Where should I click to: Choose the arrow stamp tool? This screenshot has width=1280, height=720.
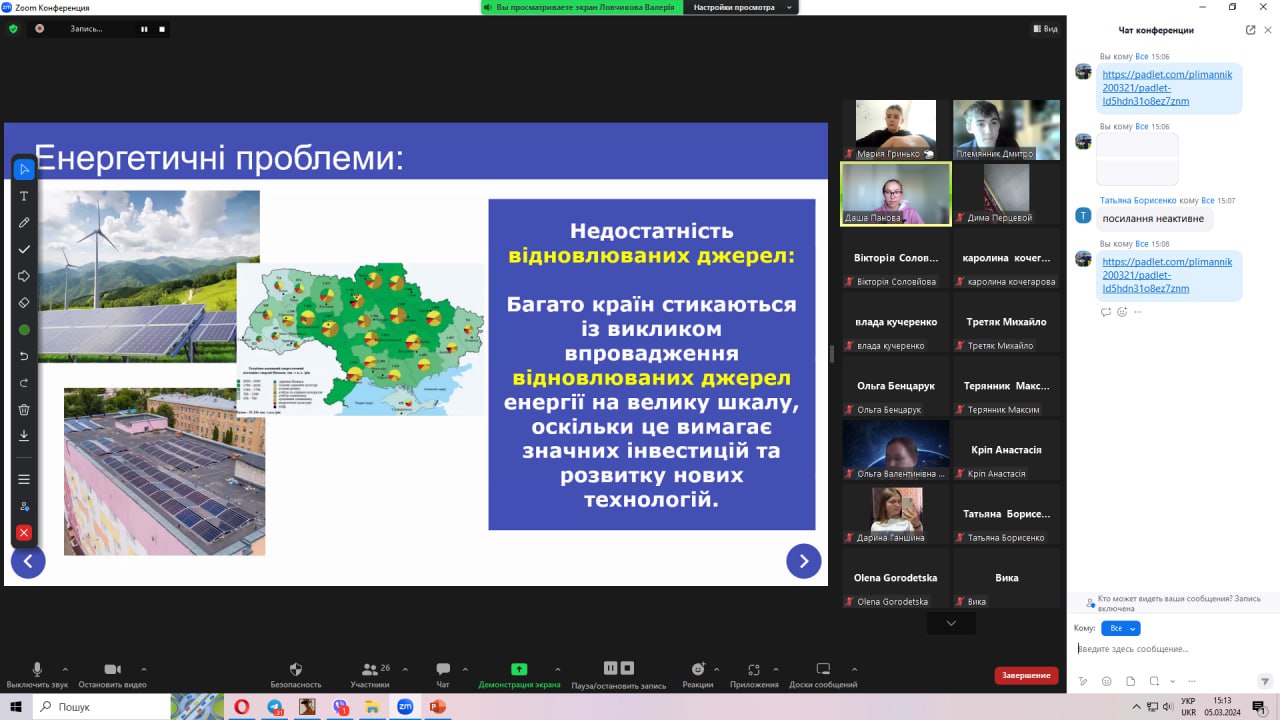[24, 276]
